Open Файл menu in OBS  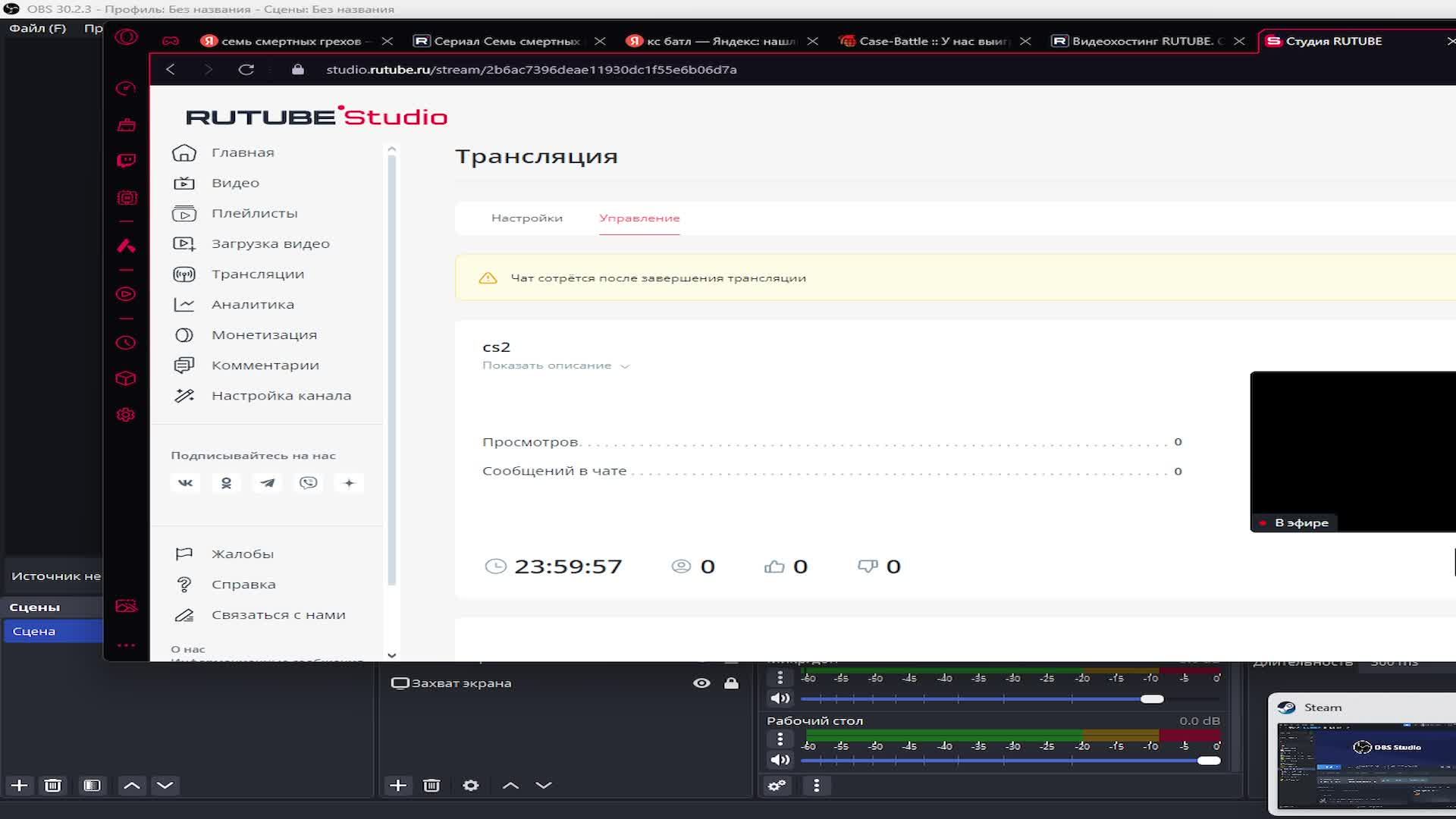(37, 28)
